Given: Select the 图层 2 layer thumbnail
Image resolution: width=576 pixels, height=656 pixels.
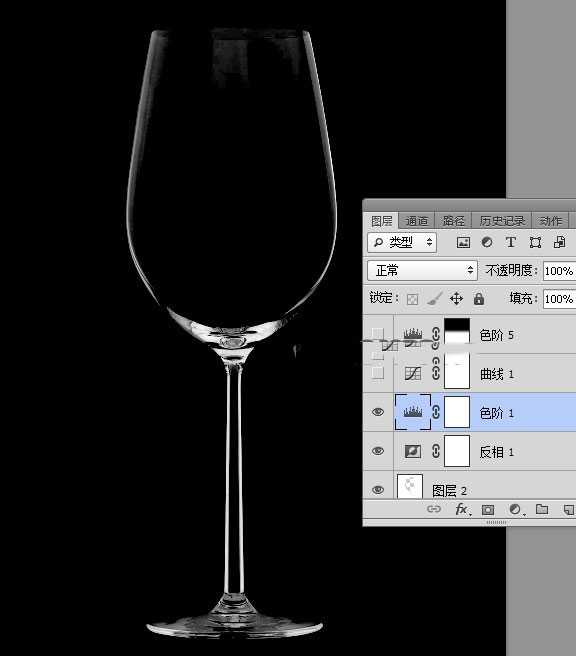Looking at the screenshot, I should pyautogui.click(x=410, y=486).
